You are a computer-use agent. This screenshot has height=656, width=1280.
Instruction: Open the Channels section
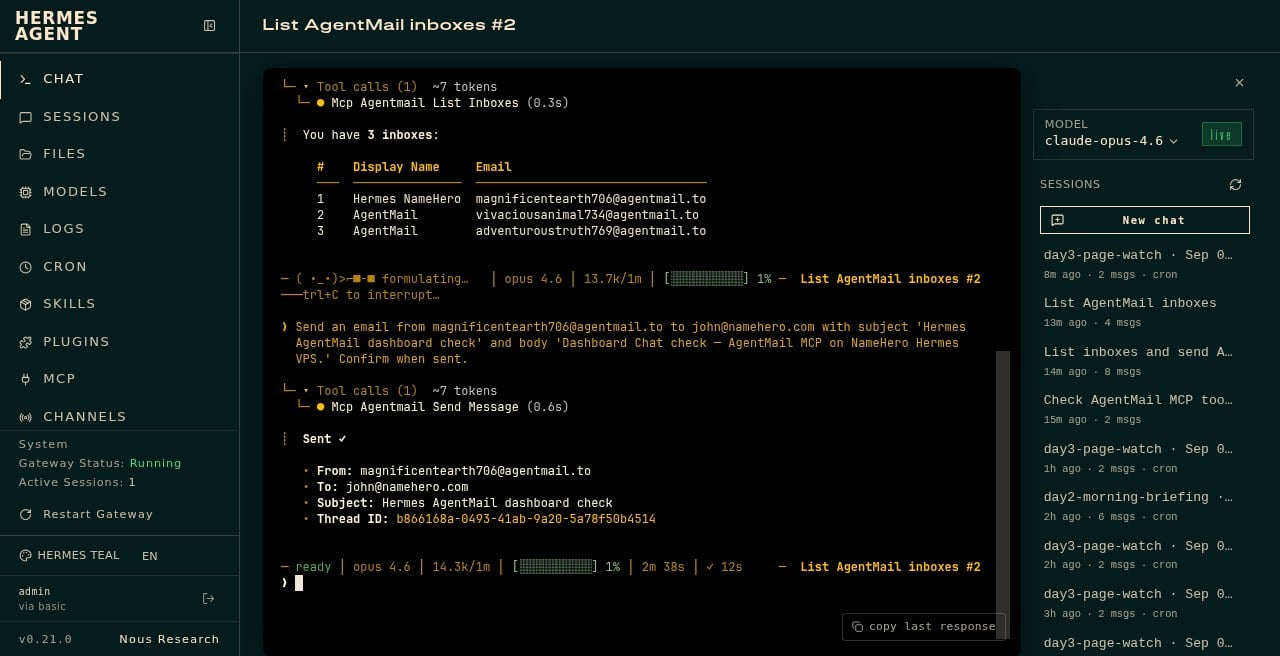(120, 416)
